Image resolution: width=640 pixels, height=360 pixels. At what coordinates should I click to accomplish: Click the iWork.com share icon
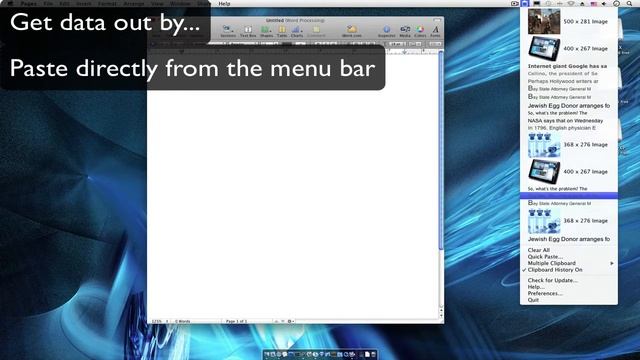(351, 31)
